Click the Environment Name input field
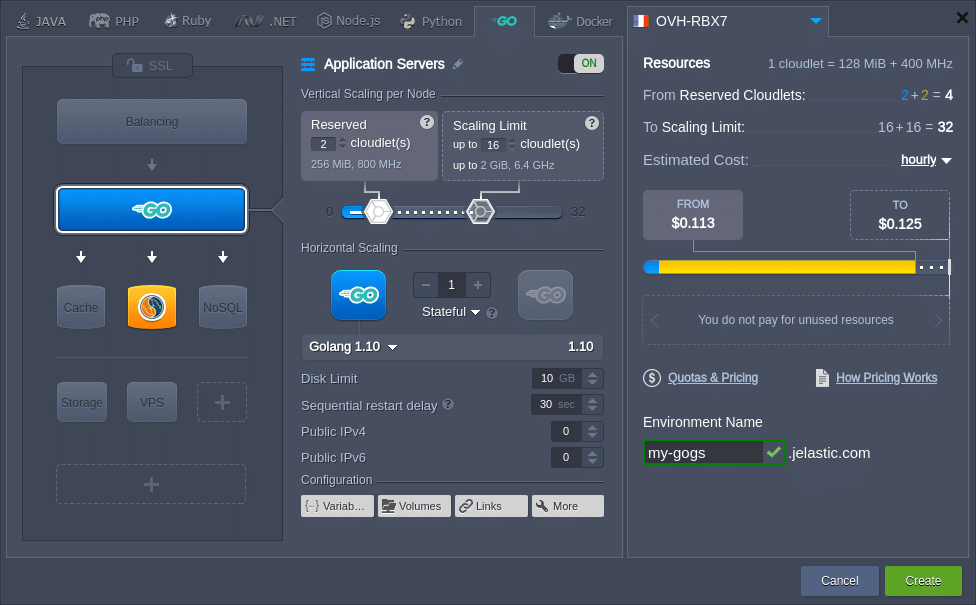 (703, 453)
